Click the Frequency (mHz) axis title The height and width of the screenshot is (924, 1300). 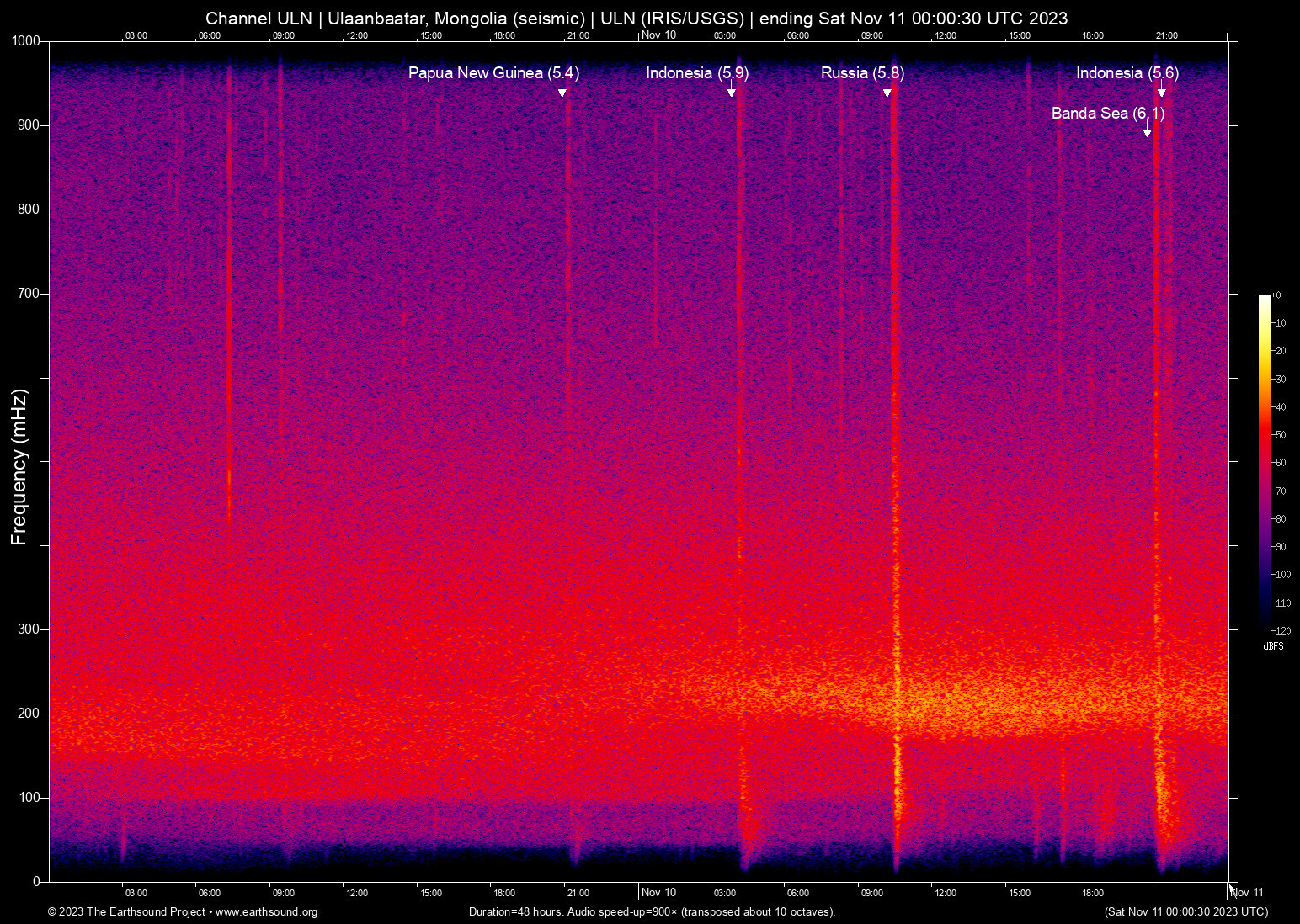point(19,467)
